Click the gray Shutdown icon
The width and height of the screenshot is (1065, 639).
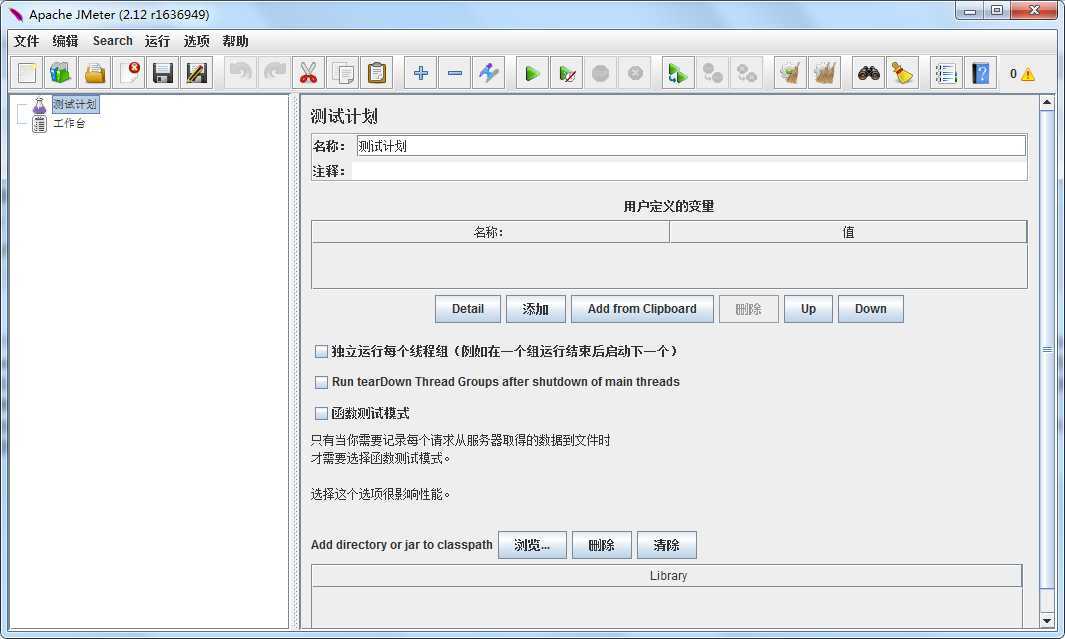click(634, 73)
